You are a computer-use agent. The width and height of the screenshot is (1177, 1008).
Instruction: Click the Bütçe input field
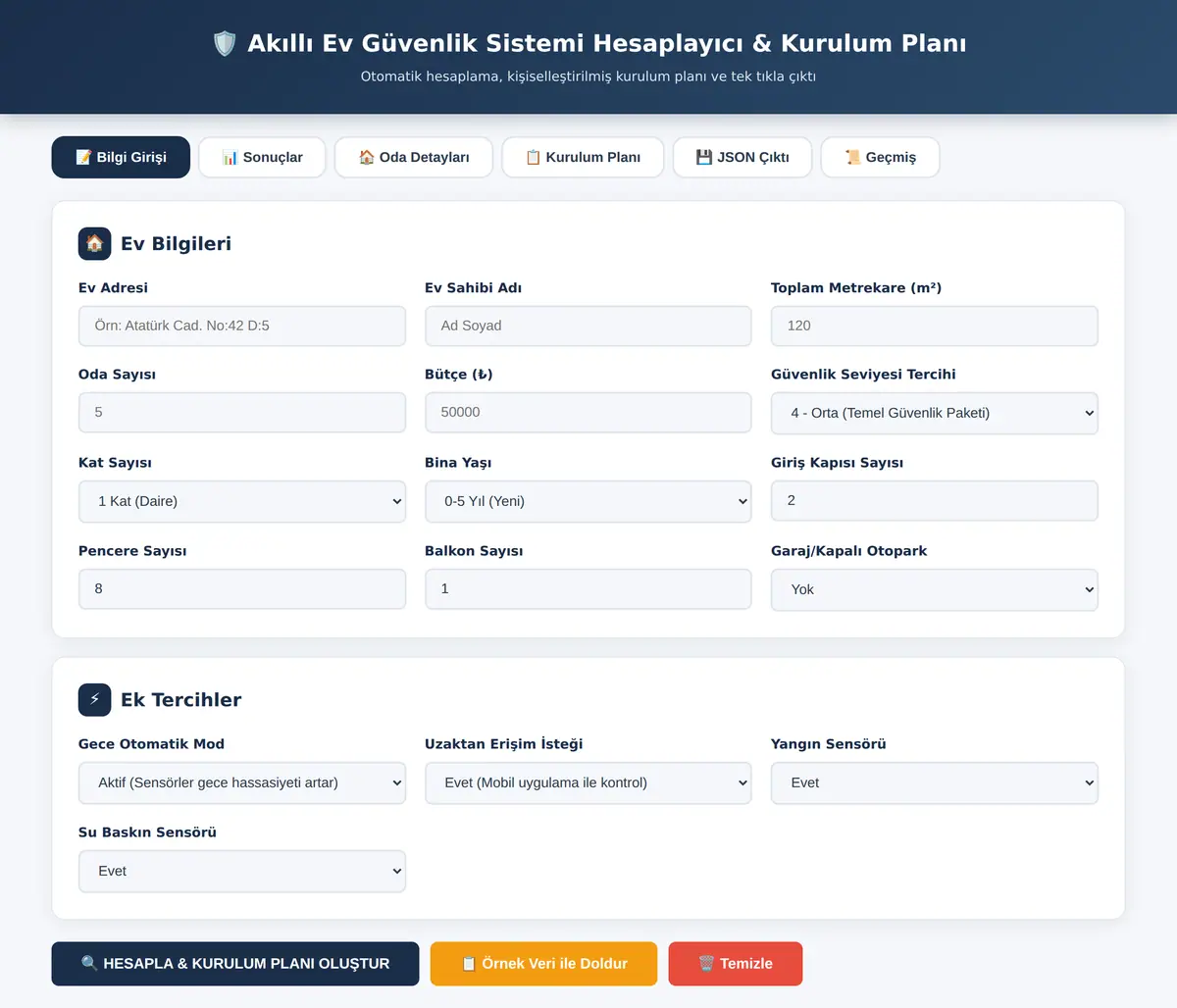pos(588,412)
